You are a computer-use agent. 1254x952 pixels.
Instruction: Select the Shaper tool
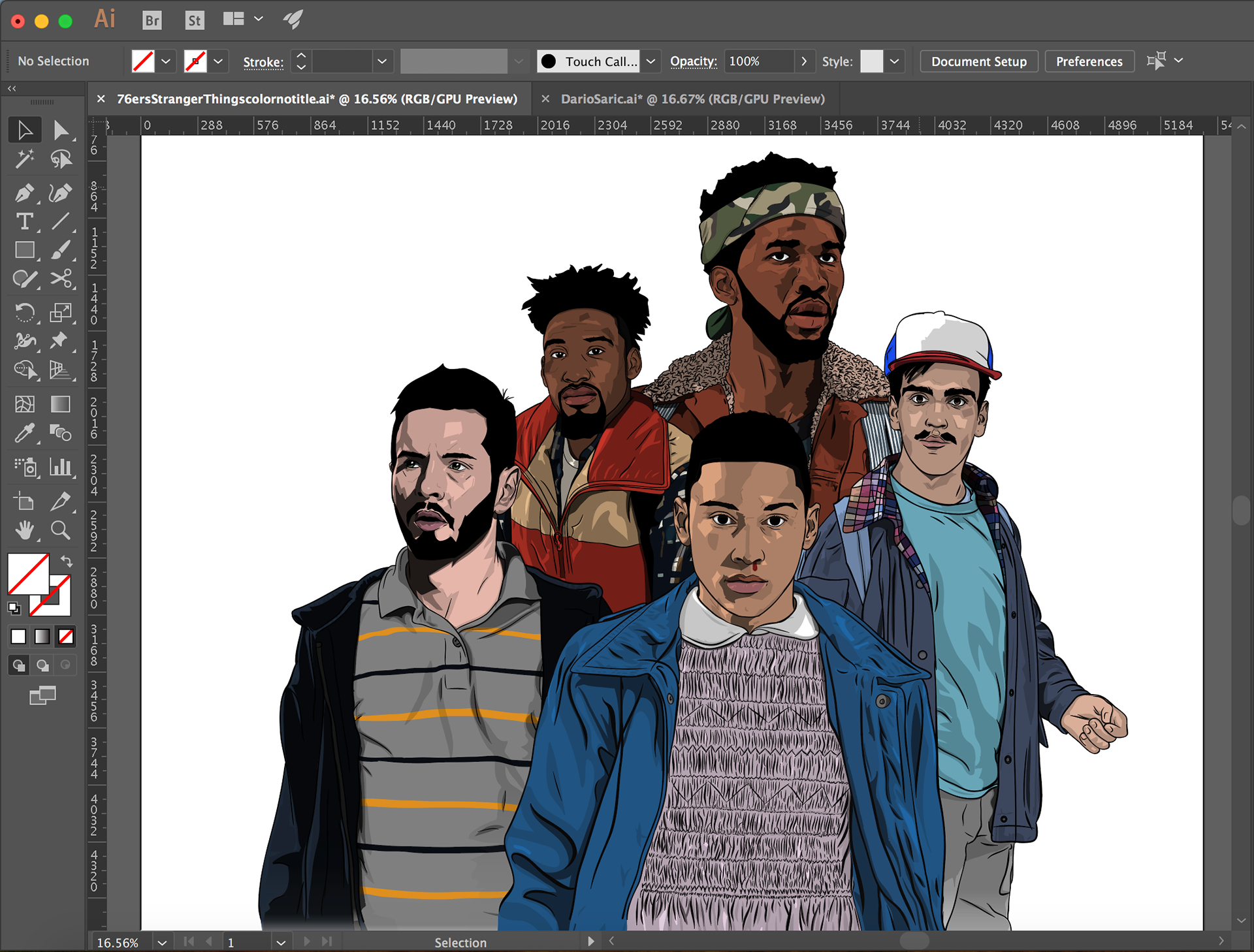point(25,279)
